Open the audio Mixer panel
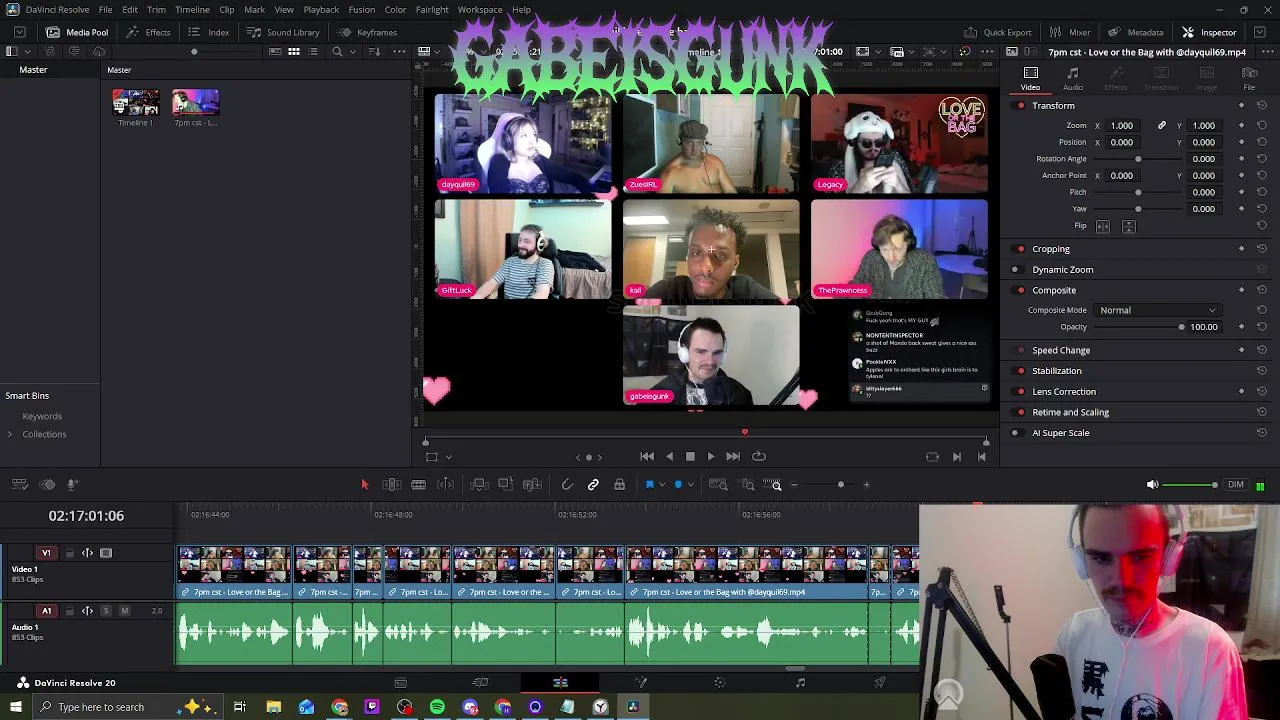The width and height of the screenshot is (1280, 720). pos(1070,32)
